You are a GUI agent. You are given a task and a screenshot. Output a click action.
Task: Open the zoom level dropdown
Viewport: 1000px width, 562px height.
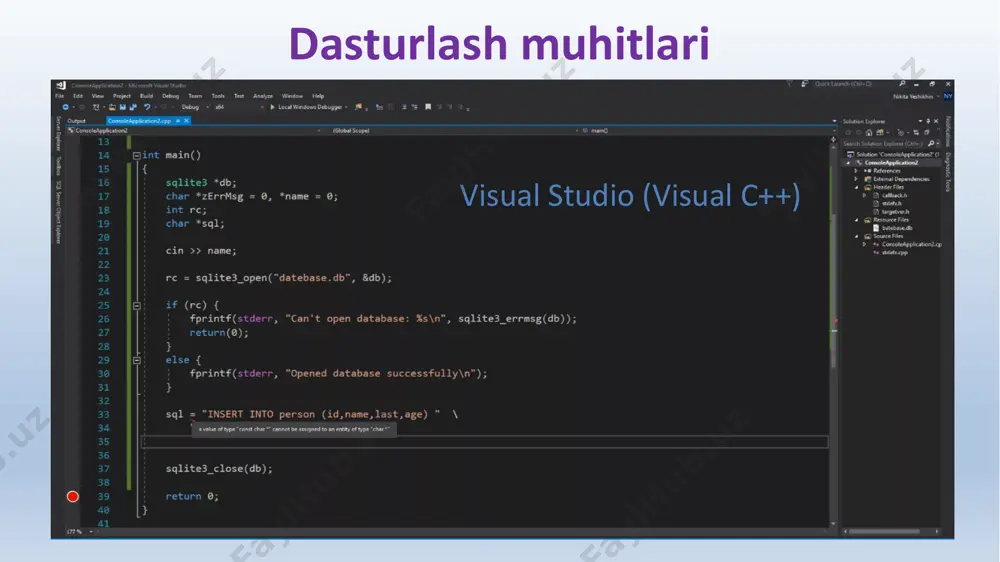point(80,531)
